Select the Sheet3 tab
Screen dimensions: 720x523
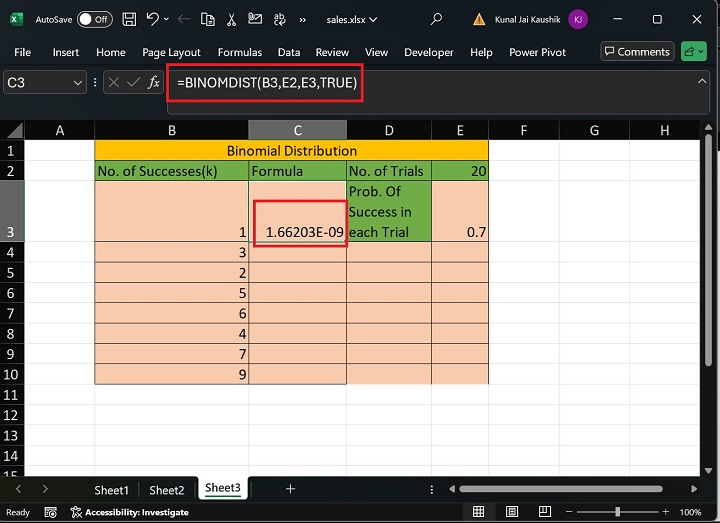point(223,488)
